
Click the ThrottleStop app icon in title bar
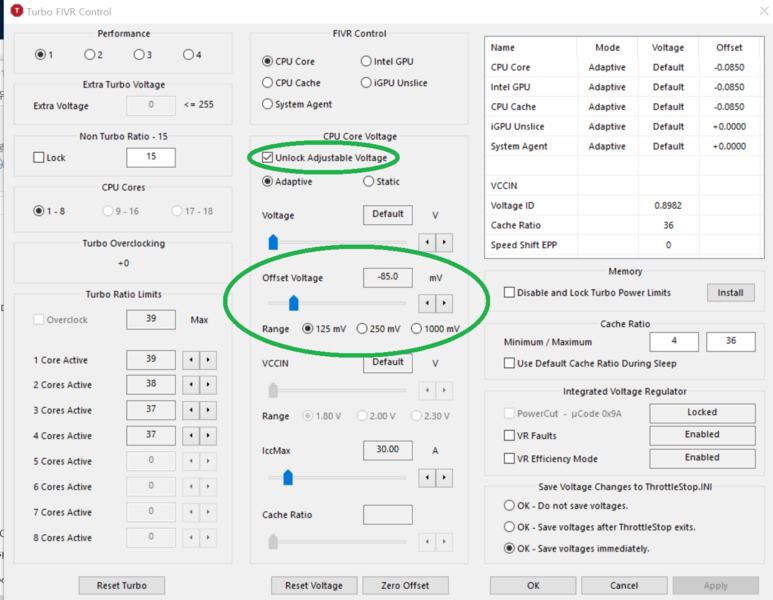(x=17, y=10)
